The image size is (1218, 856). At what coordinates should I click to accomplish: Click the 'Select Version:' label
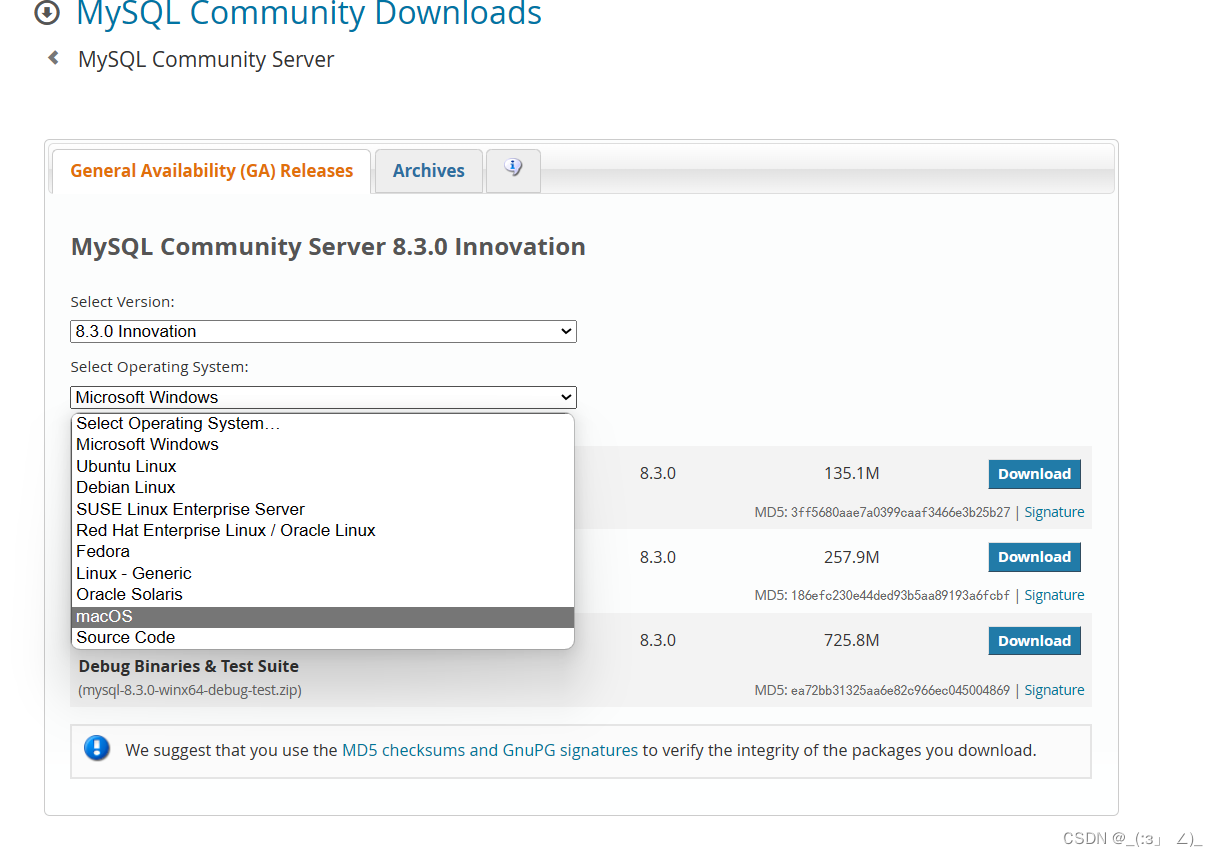[122, 301]
